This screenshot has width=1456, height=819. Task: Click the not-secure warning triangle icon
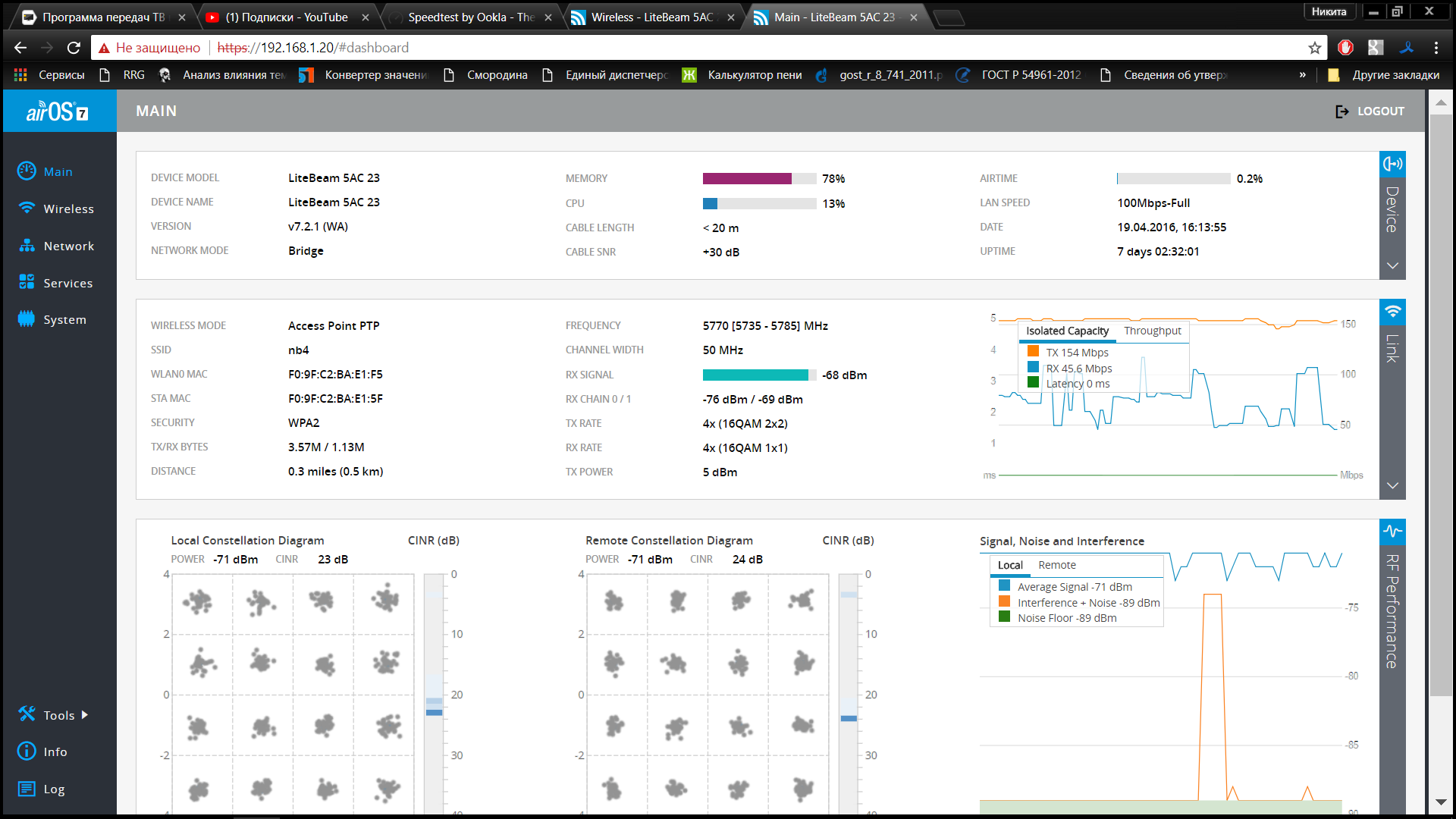(x=104, y=48)
